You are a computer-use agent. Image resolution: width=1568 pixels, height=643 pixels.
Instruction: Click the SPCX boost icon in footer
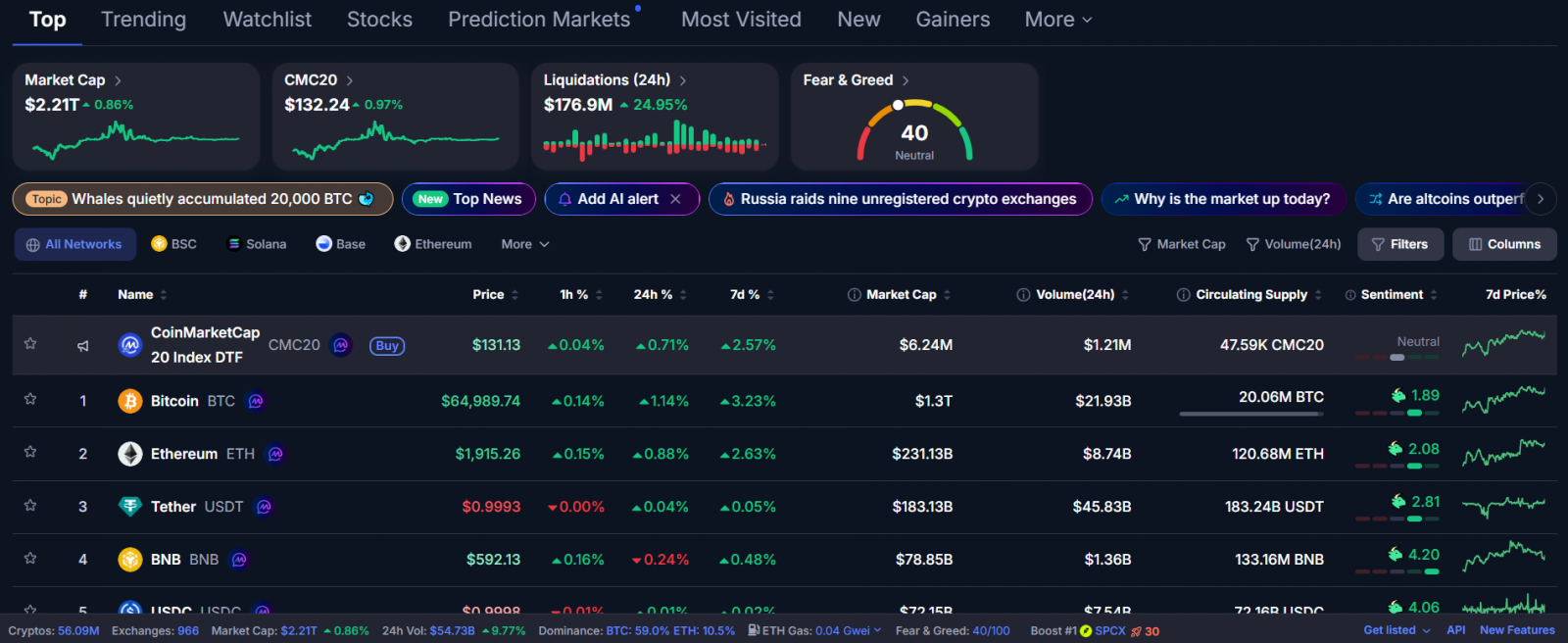coord(1086,631)
